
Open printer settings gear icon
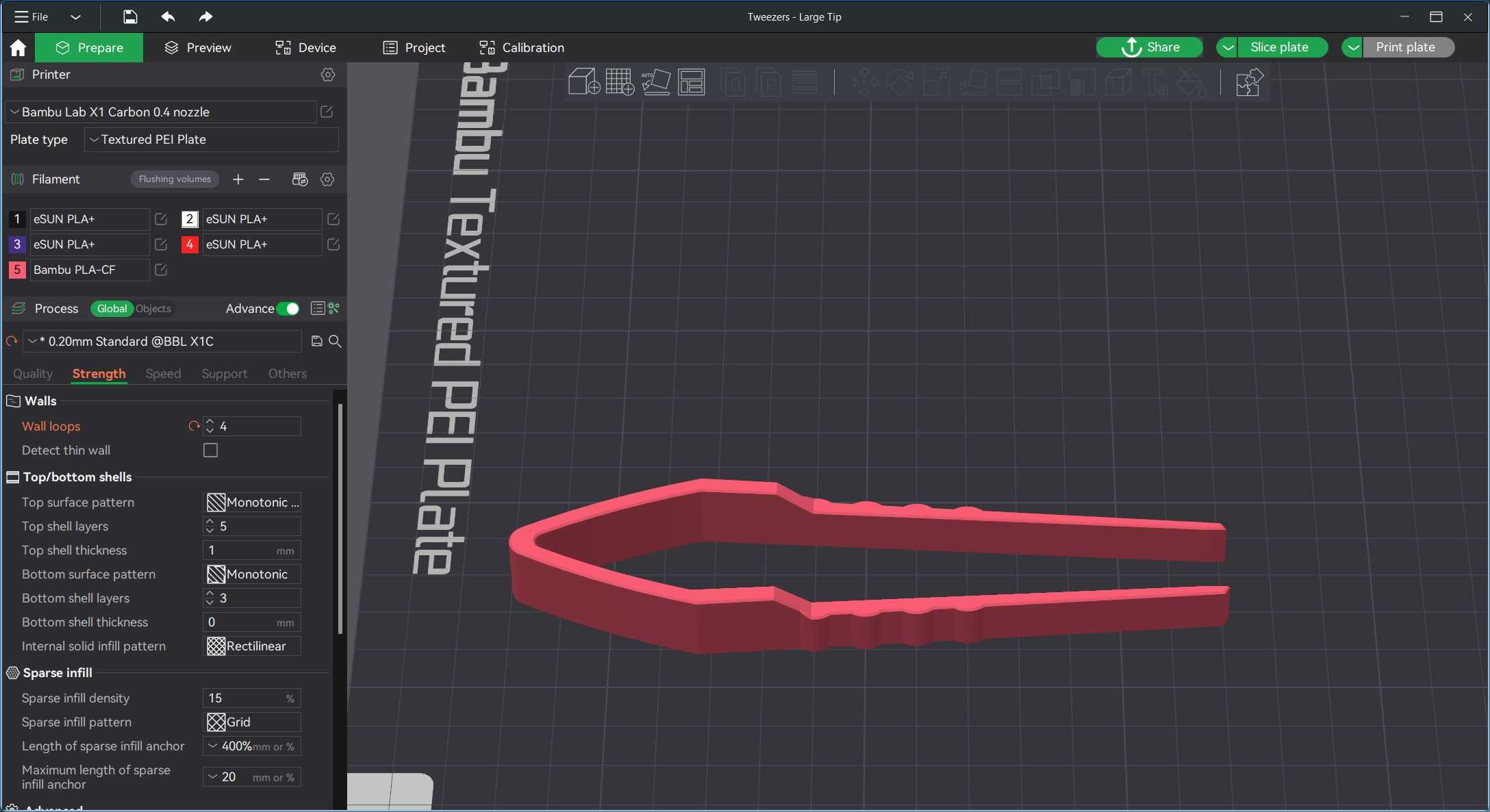[x=328, y=75]
